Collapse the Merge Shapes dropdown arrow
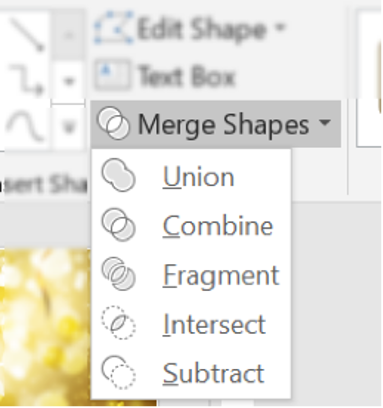 (x=324, y=122)
